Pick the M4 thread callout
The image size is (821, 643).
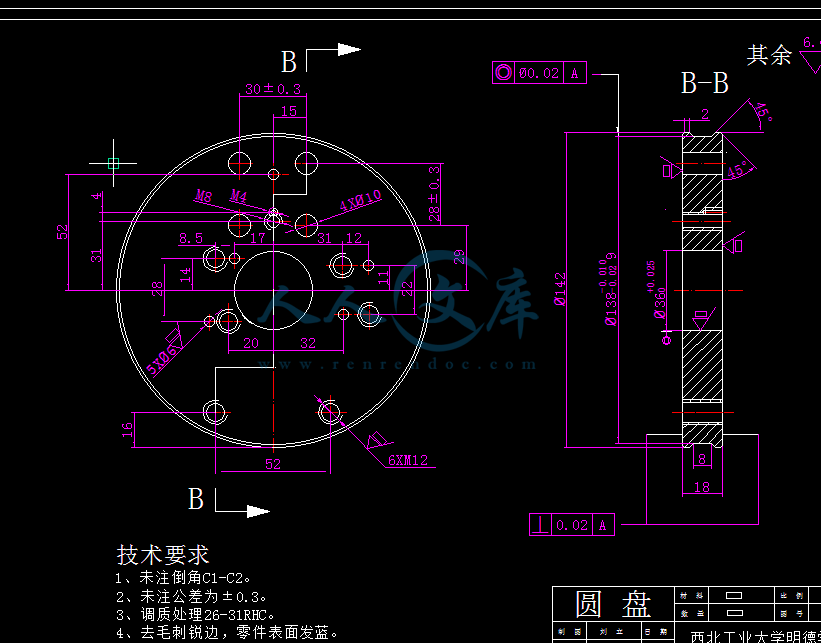coord(238,196)
